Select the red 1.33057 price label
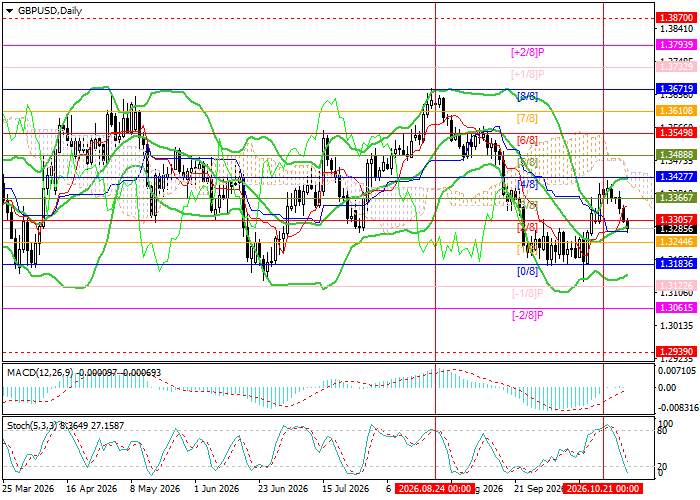Viewport: 700px width, 500px height. pyautogui.click(x=676, y=219)
